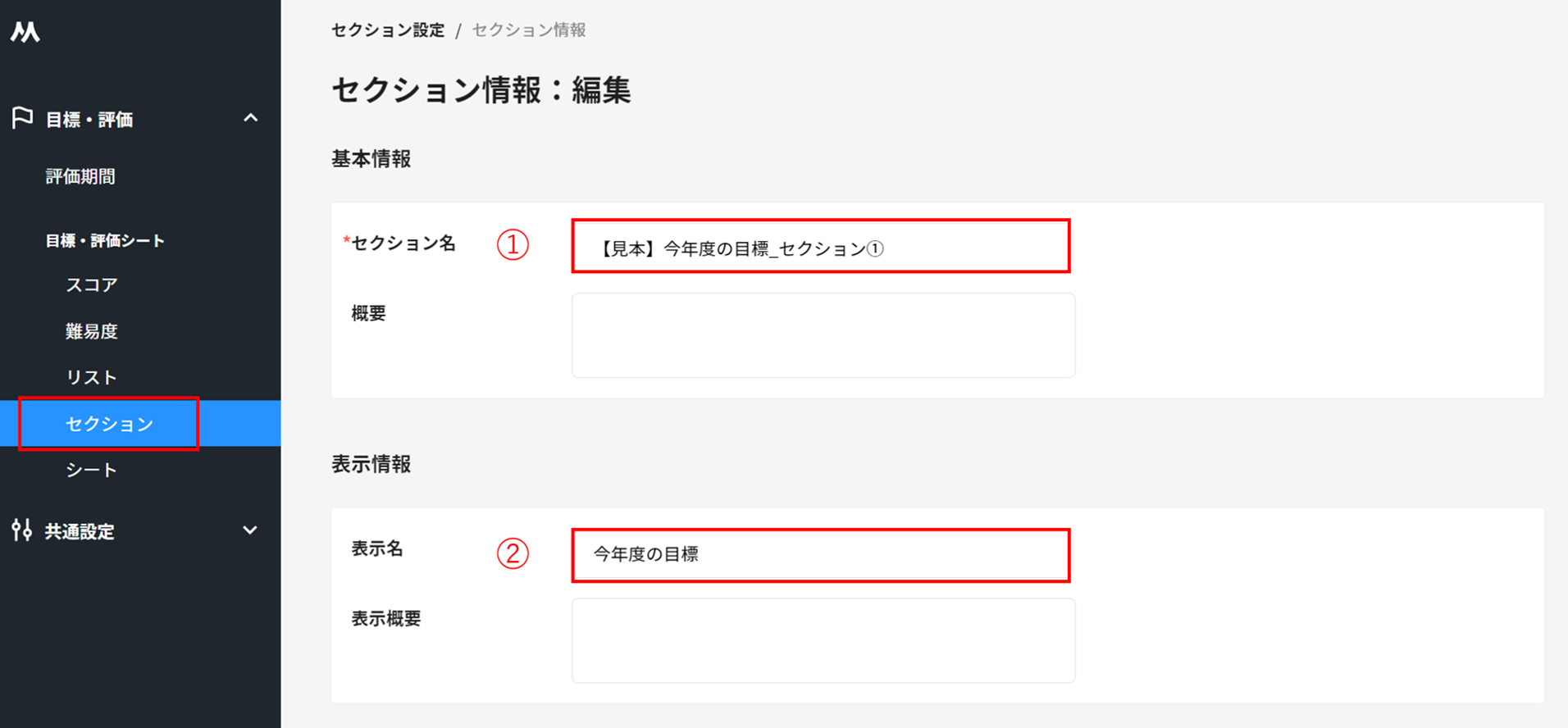The height and width of the screenshot is (728, 1568).
Task: Navigate to the シート menu item
Action: pyautogui.click(x=92, y=470)
